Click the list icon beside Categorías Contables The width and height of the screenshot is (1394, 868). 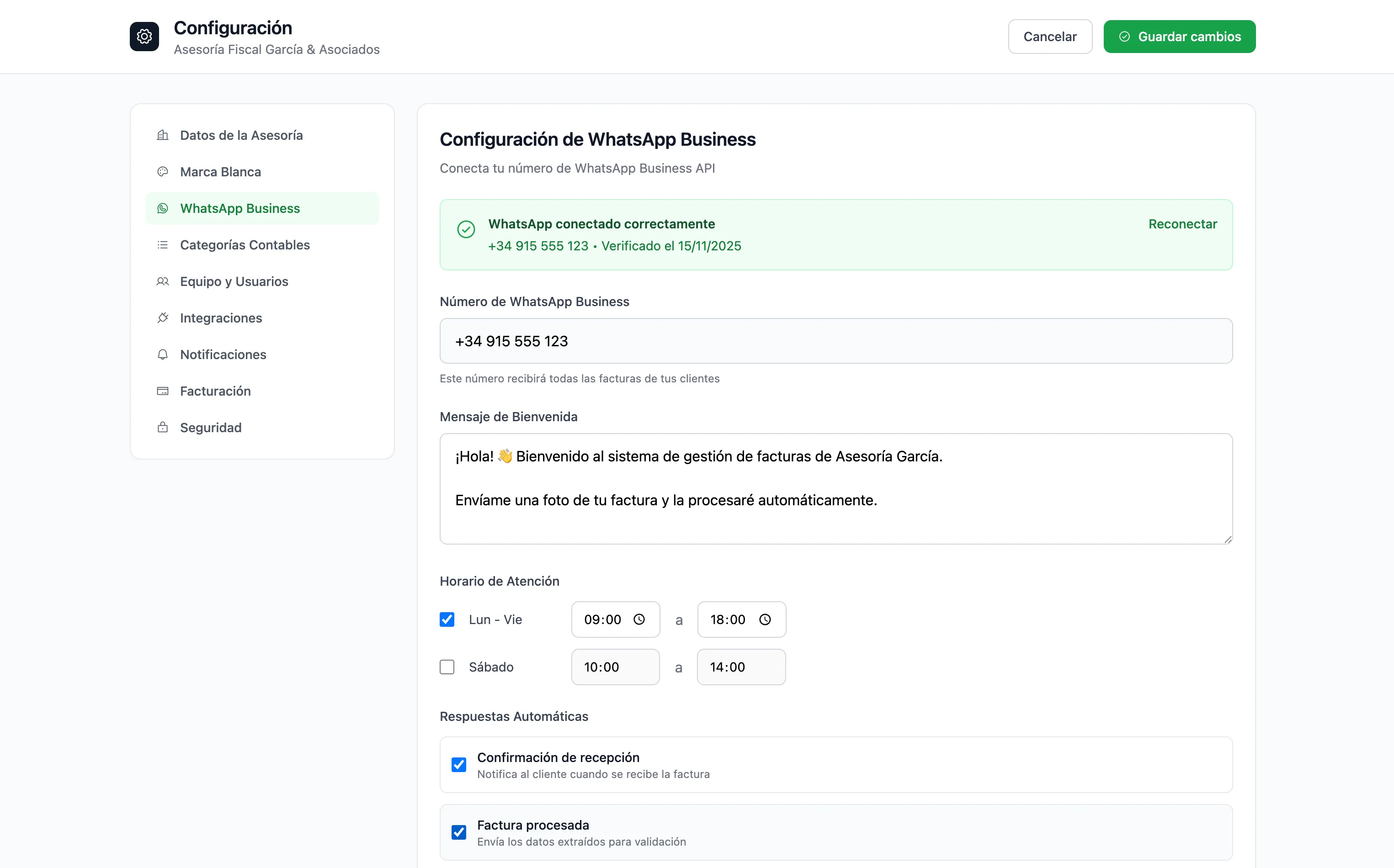[x=163, y=244]
